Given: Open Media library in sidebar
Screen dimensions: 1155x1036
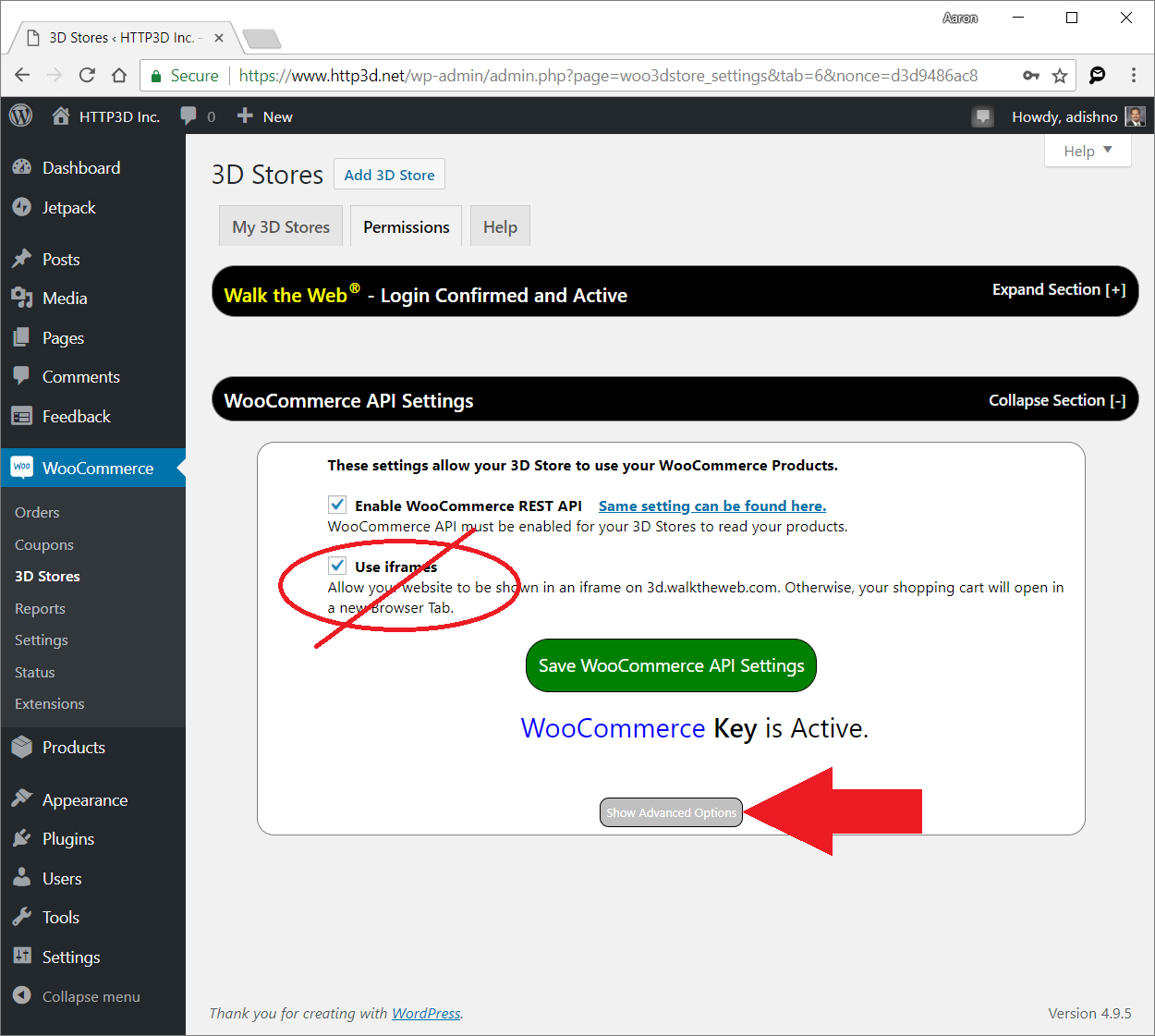Looking at the screenshot, I should point(92,298).
